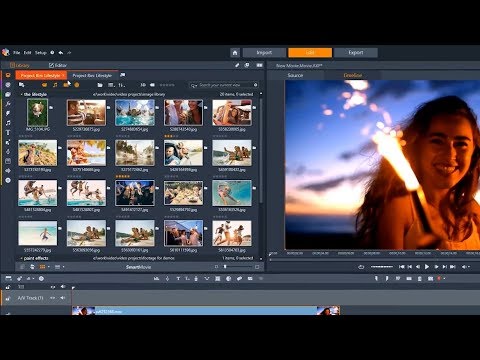Select the first dog portrait thumbnail

tap(37, 113)
